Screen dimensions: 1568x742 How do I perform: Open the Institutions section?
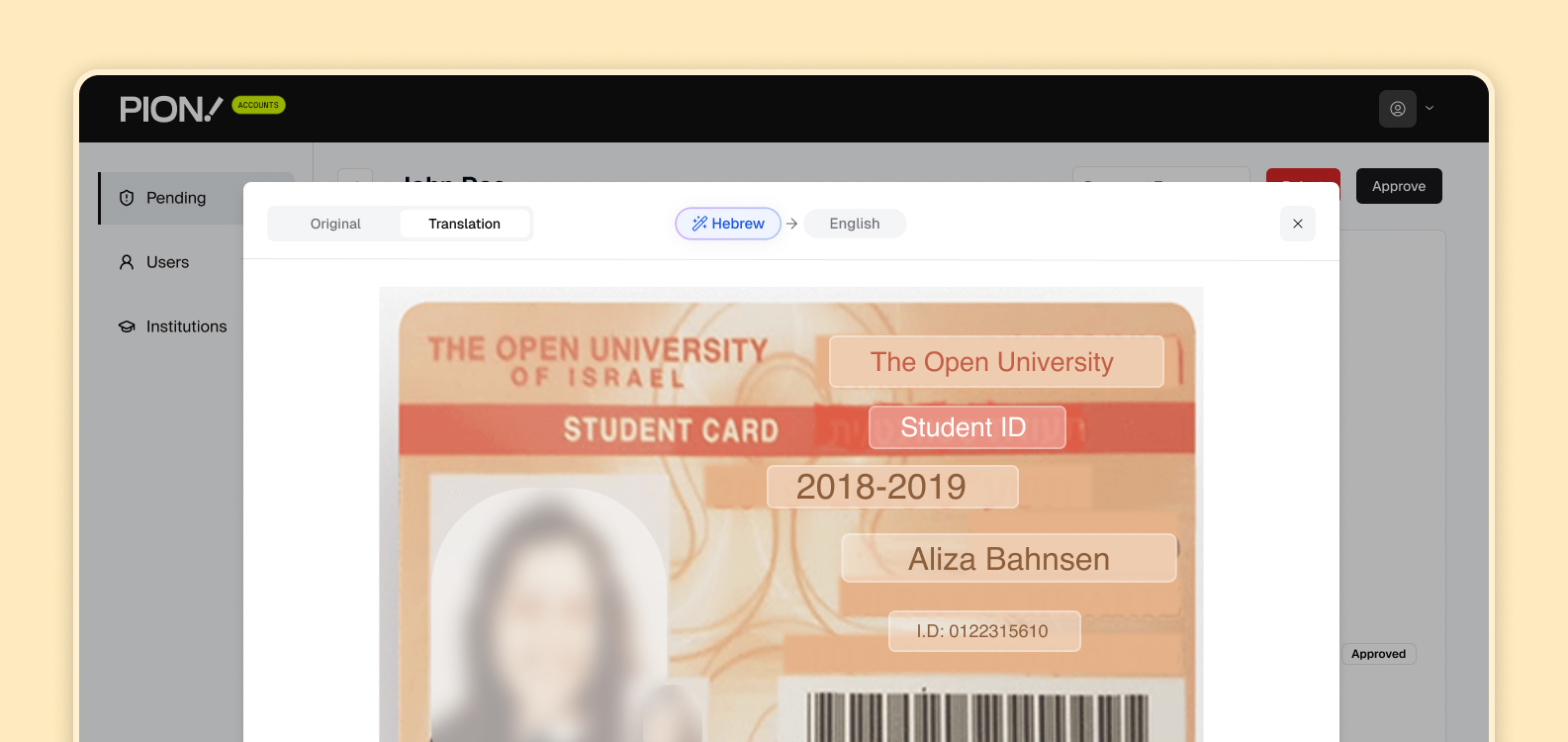pyautogui.click(x=186, y=326)
